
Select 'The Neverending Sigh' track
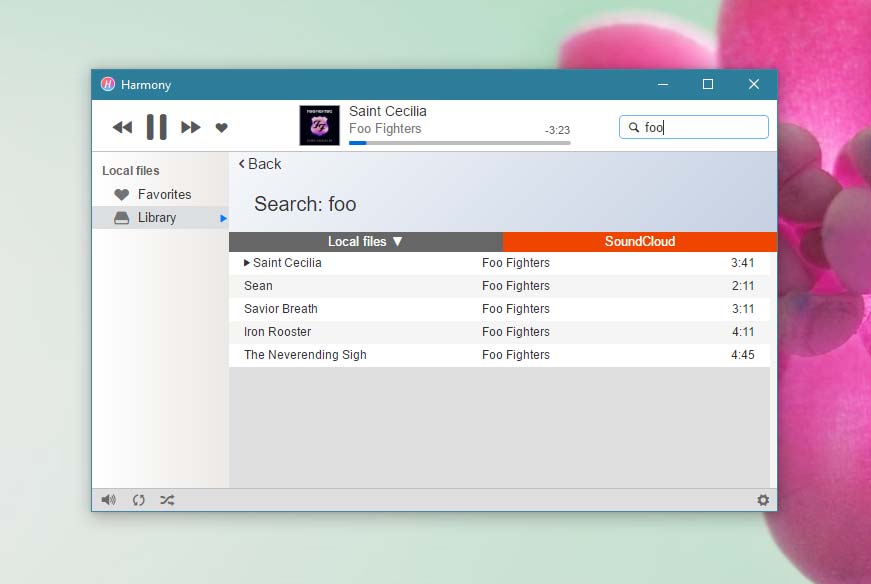point(305,355)
